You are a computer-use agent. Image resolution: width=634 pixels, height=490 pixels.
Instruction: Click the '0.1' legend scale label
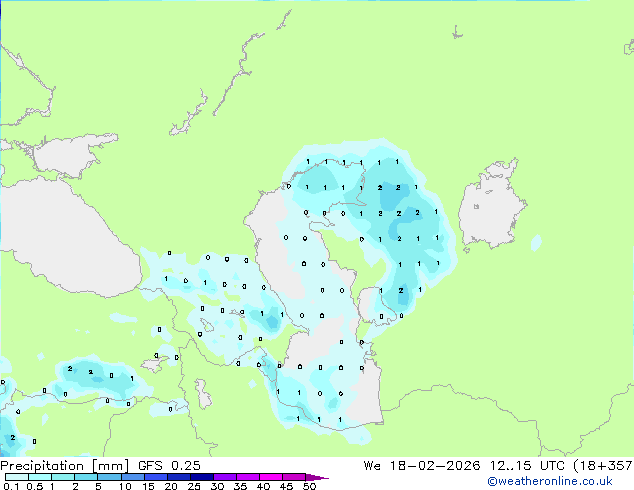point(11,486)
